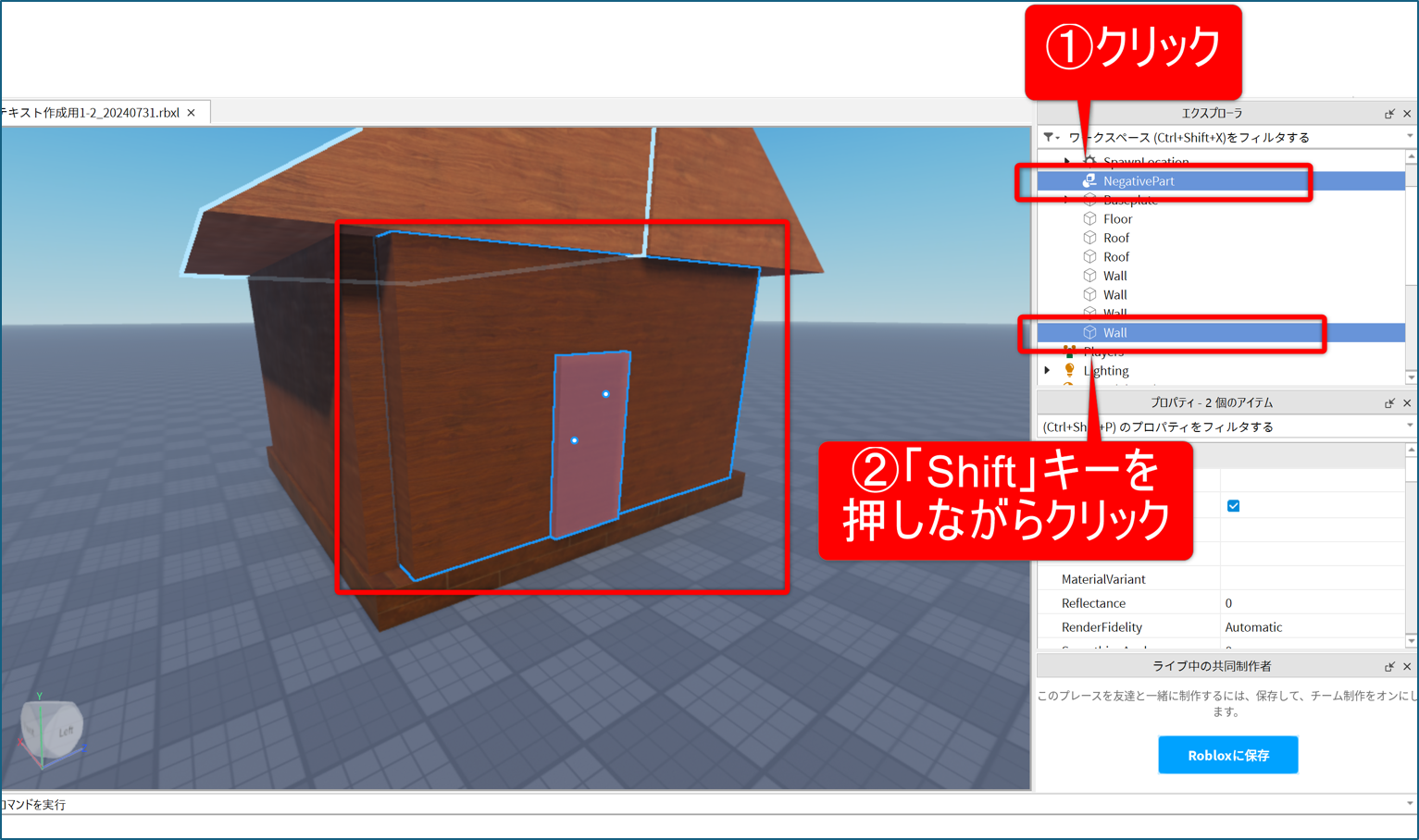This screenshot has width=1419, height=840.
Task: Expand the SpawnLocation tree node
Action: [1066, 162]
